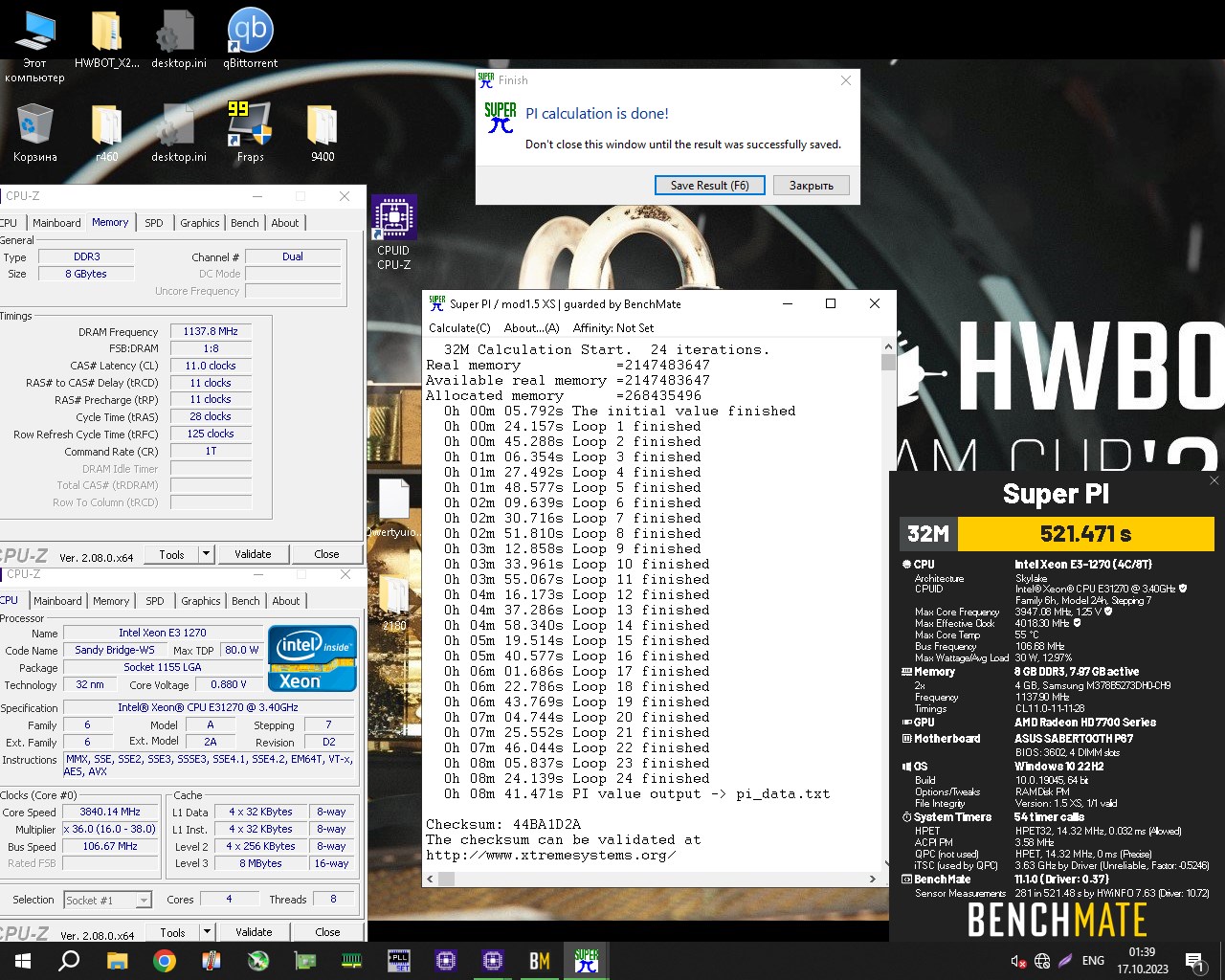Open the notification center icon
This screenshot has width=1225, height=980.
1194,961
